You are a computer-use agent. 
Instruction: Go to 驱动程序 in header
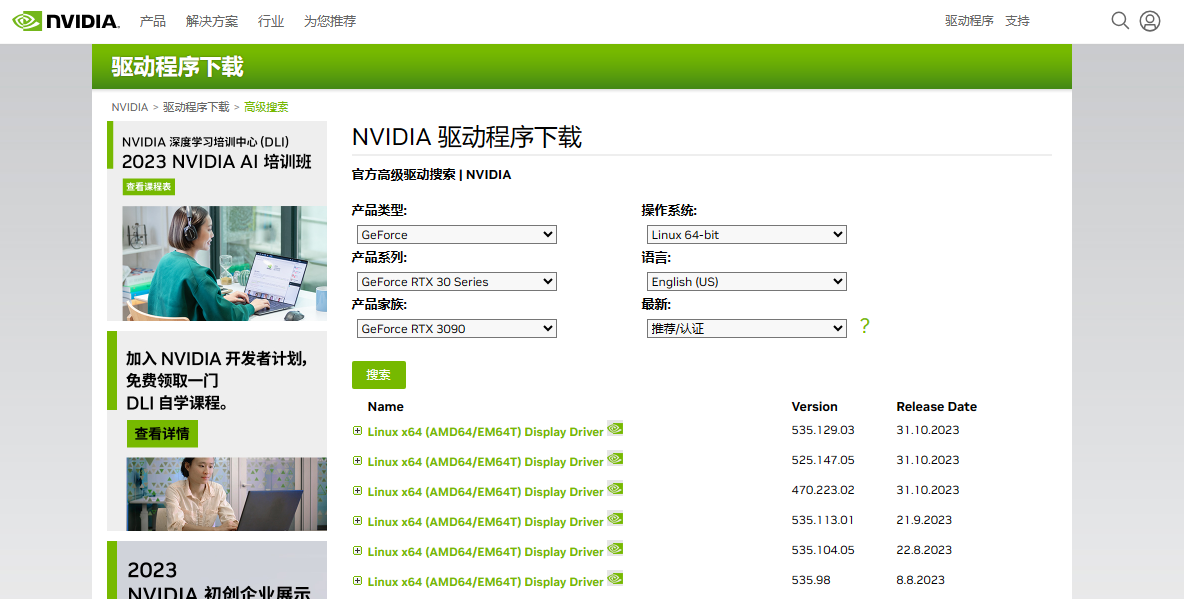click(969, 21)
